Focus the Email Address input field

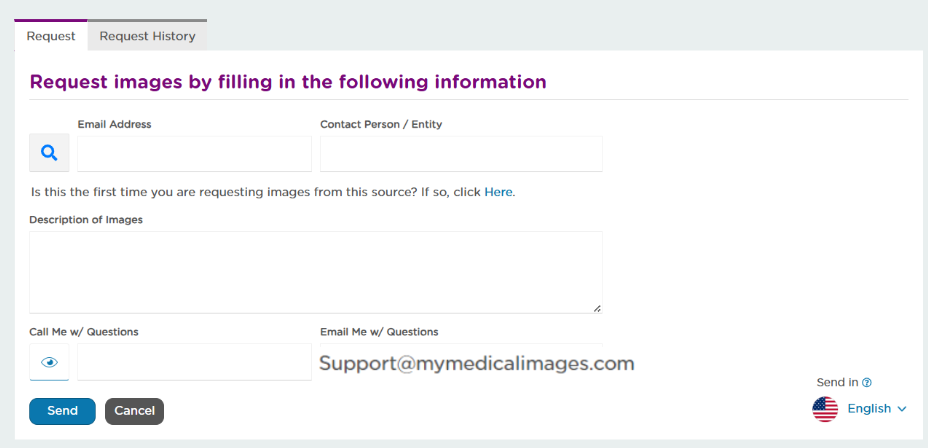point(194,154)
